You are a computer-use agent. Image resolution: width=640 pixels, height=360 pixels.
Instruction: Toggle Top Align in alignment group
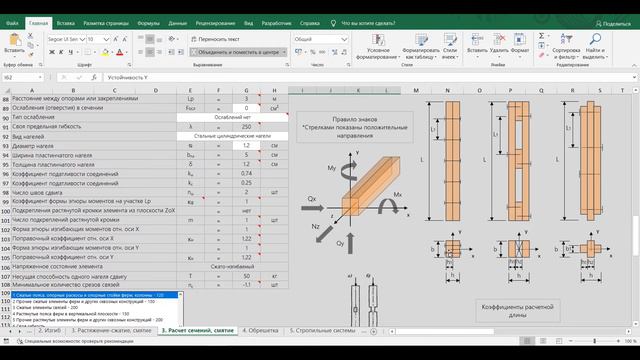click(x=141, y=39)
